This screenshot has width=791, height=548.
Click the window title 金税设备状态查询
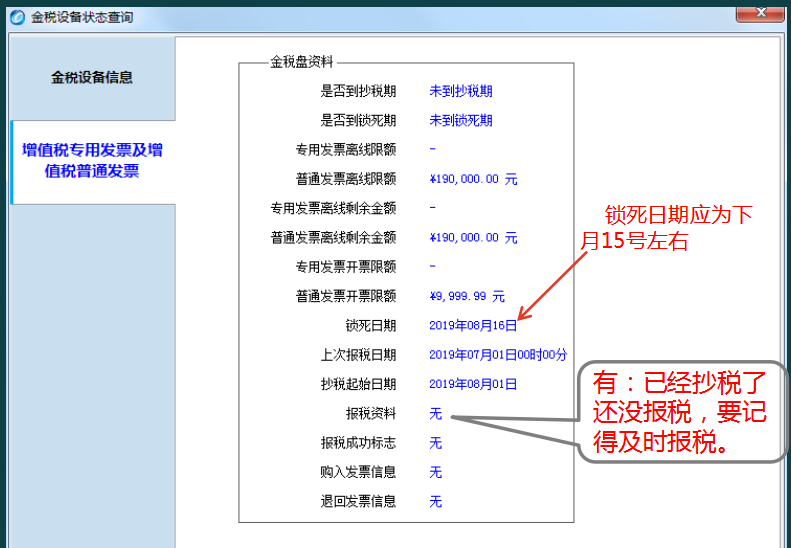82,18
